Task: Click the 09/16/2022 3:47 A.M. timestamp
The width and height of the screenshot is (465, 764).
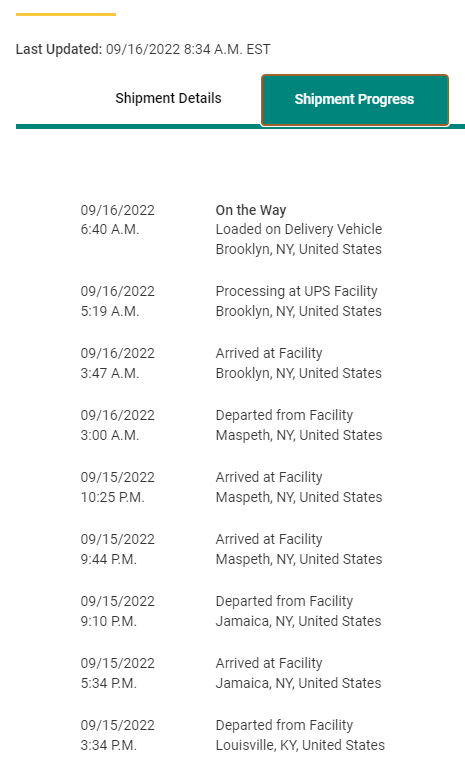Action: (x=117, y=363)
